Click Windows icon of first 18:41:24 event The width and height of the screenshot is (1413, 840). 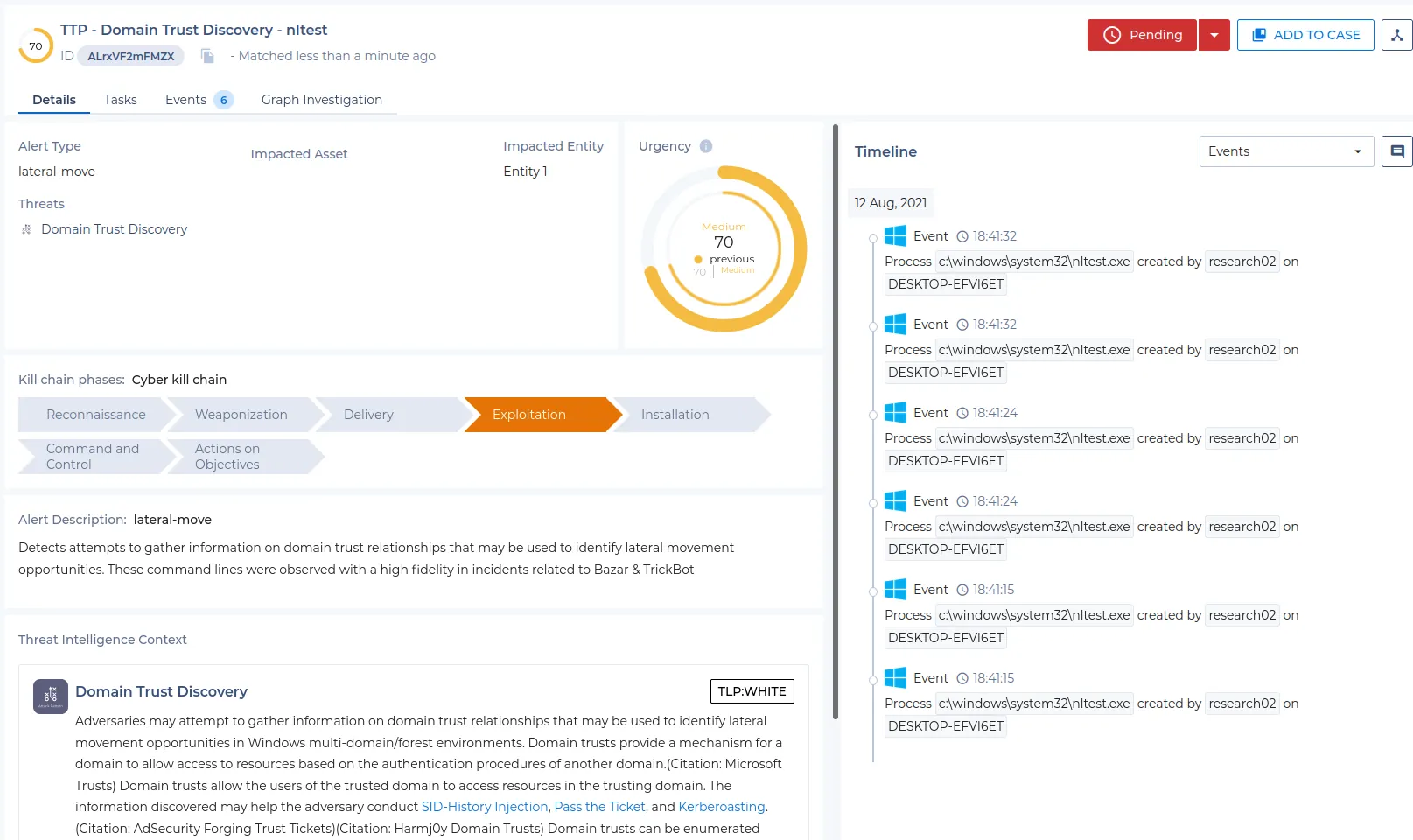pyautogui.click(x=895, y=413)
